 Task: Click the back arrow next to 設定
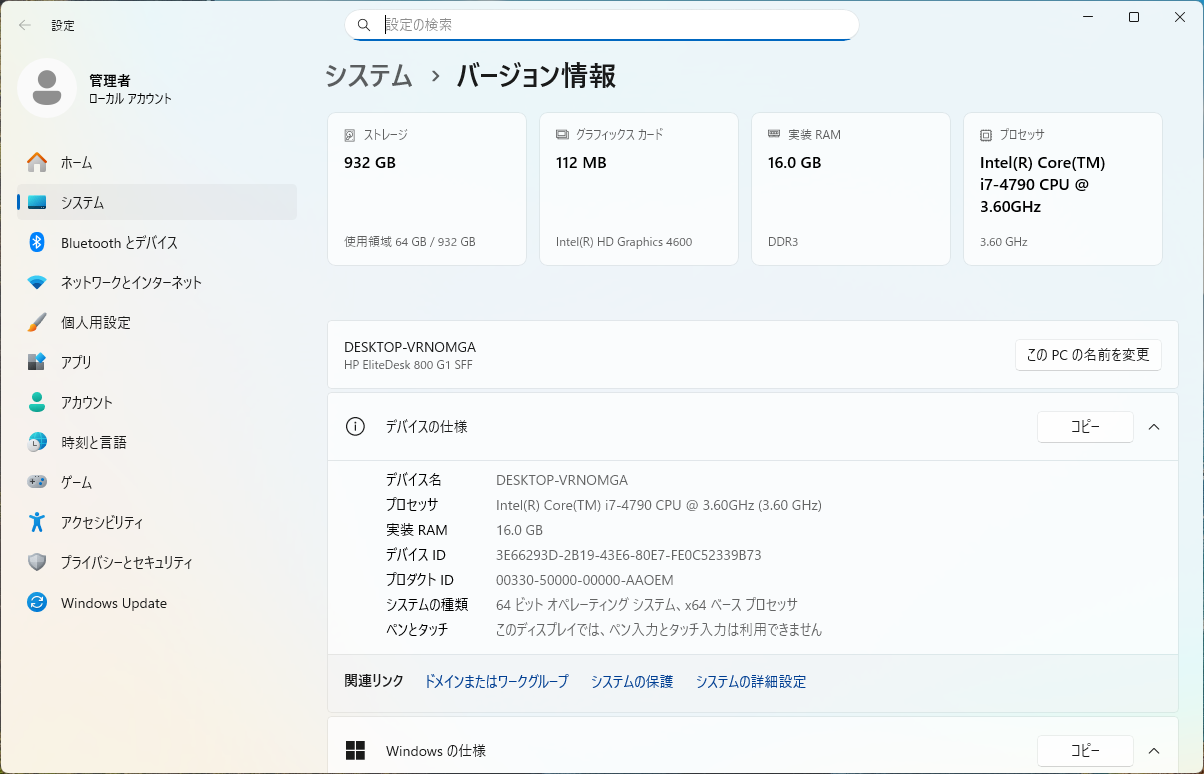[25, 25]
